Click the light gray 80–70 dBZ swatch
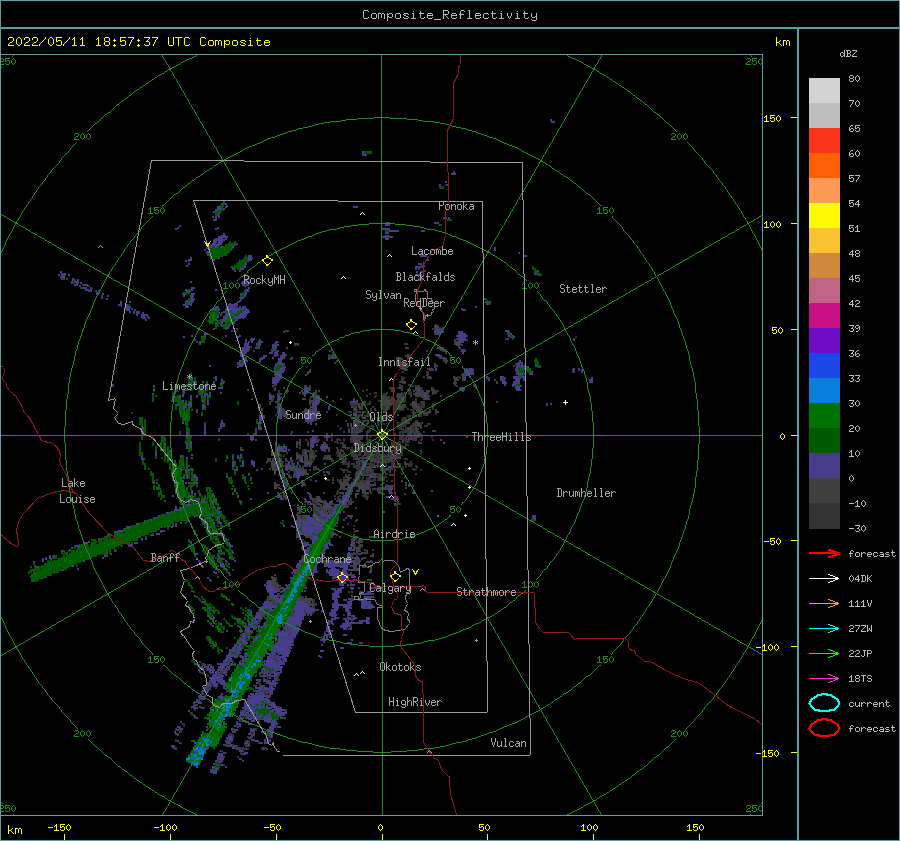The width and height of the screenshot is (900, 841). (824, 91)
